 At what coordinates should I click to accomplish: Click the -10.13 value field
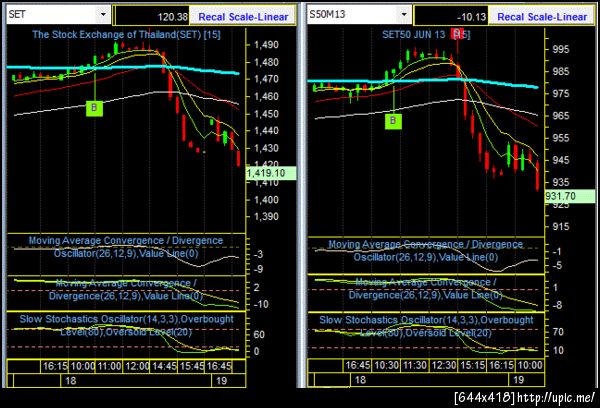[451, 16]
